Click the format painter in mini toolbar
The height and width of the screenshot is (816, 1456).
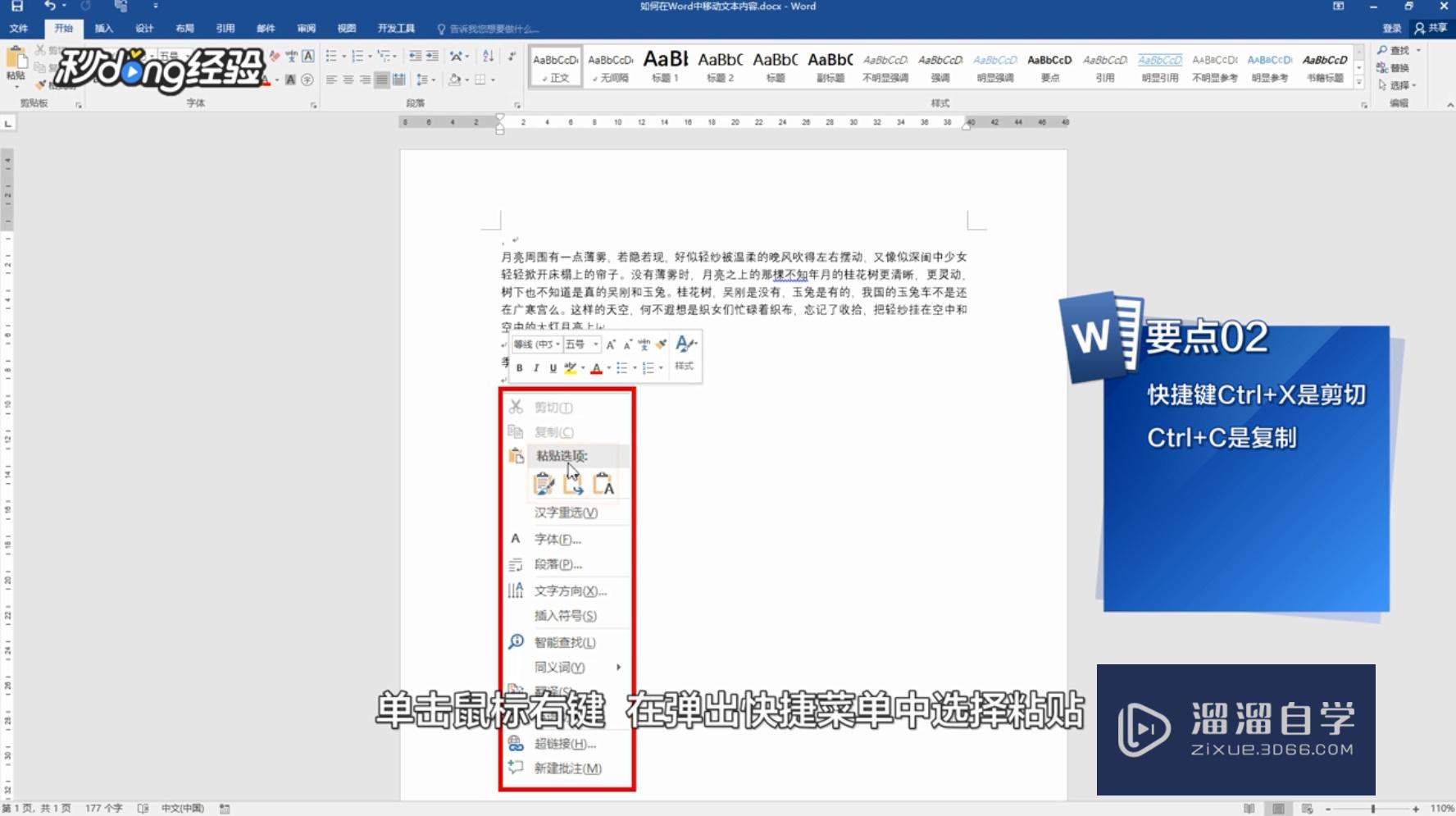(x=661, y=344)
